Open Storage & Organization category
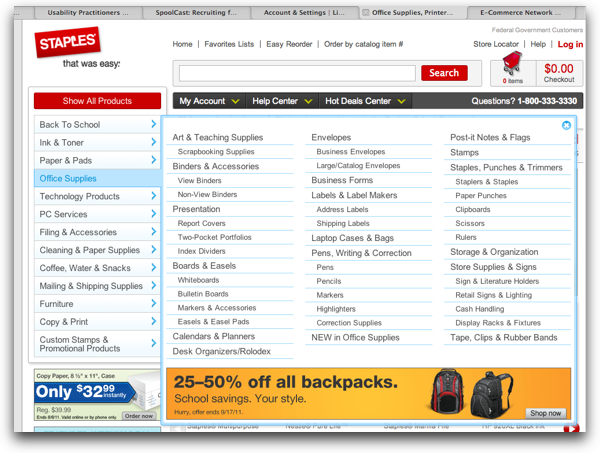 click(x=494, y=252)
